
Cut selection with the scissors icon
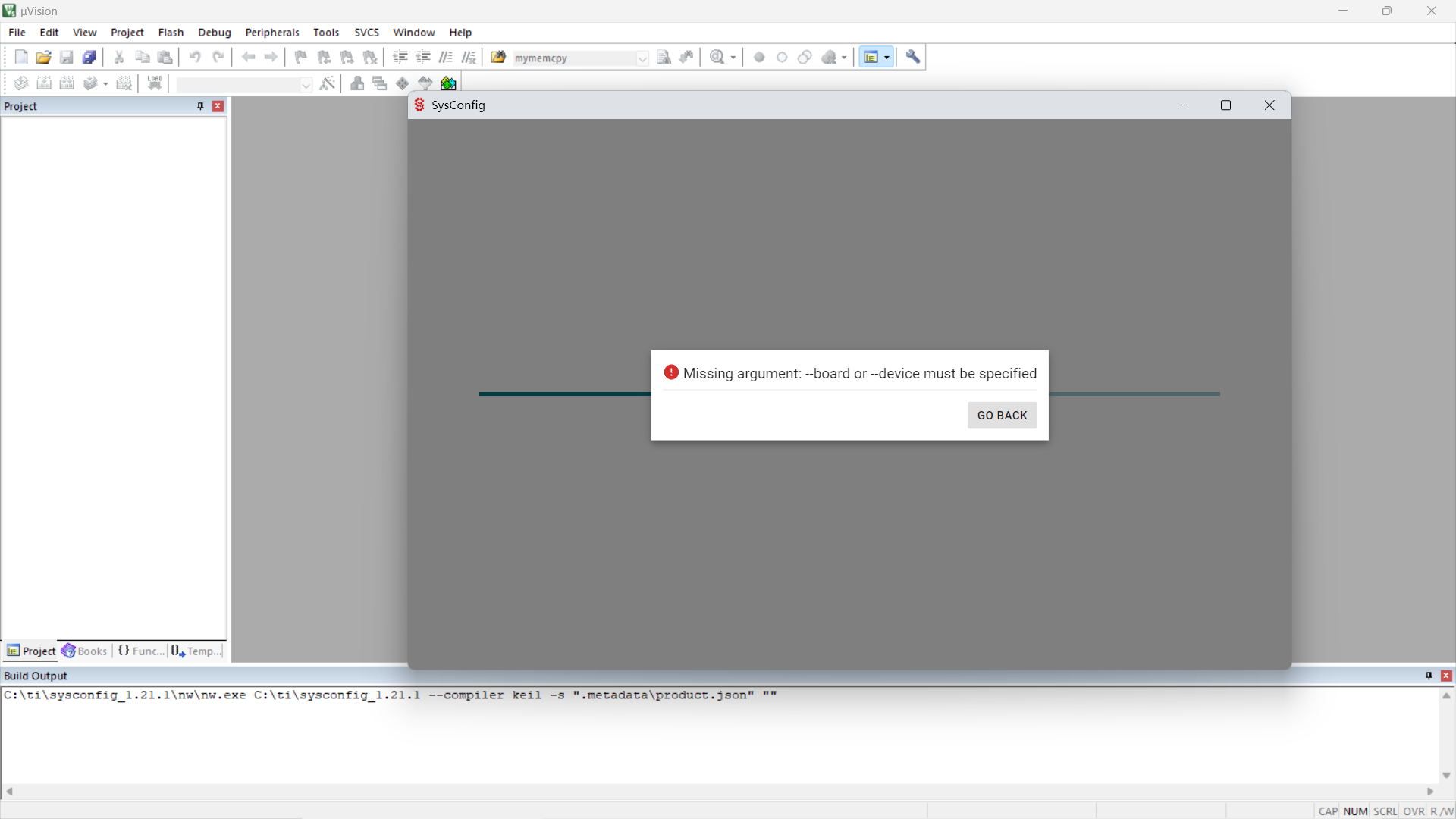click(119, 57)
